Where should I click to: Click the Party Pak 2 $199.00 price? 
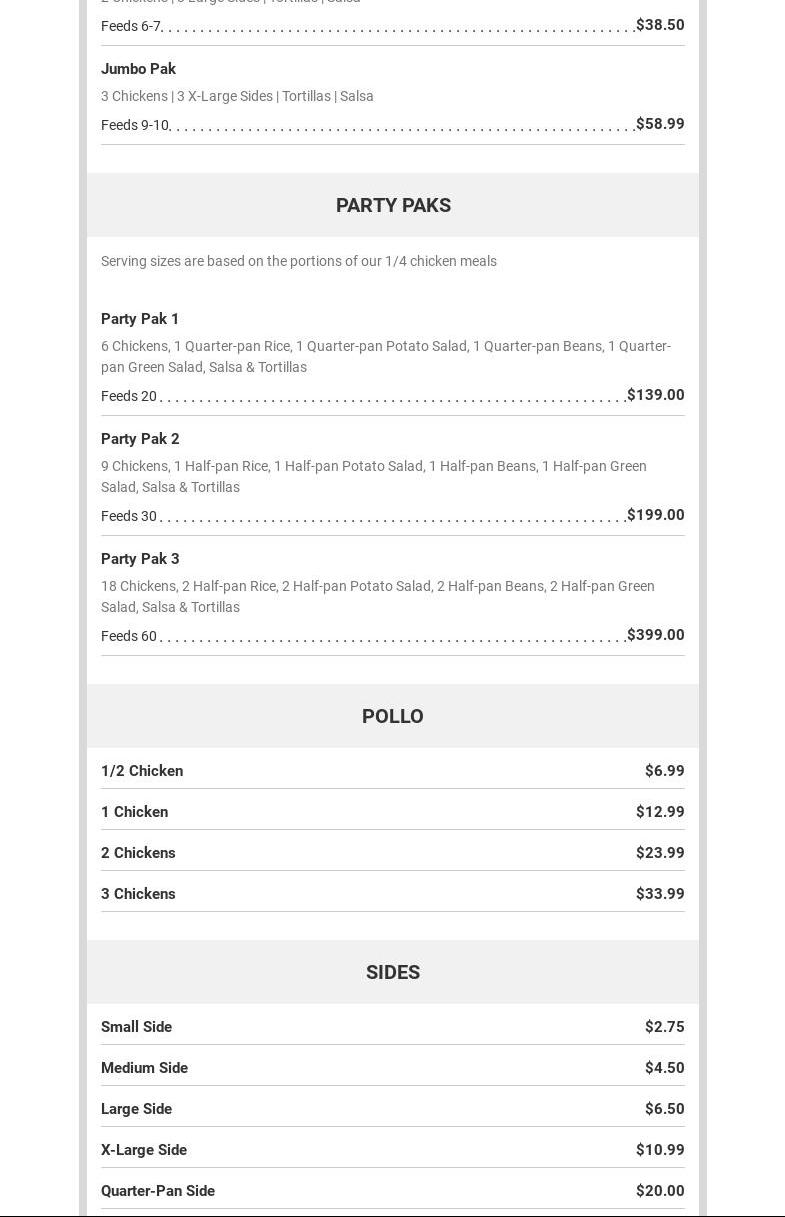pos(655,515)
